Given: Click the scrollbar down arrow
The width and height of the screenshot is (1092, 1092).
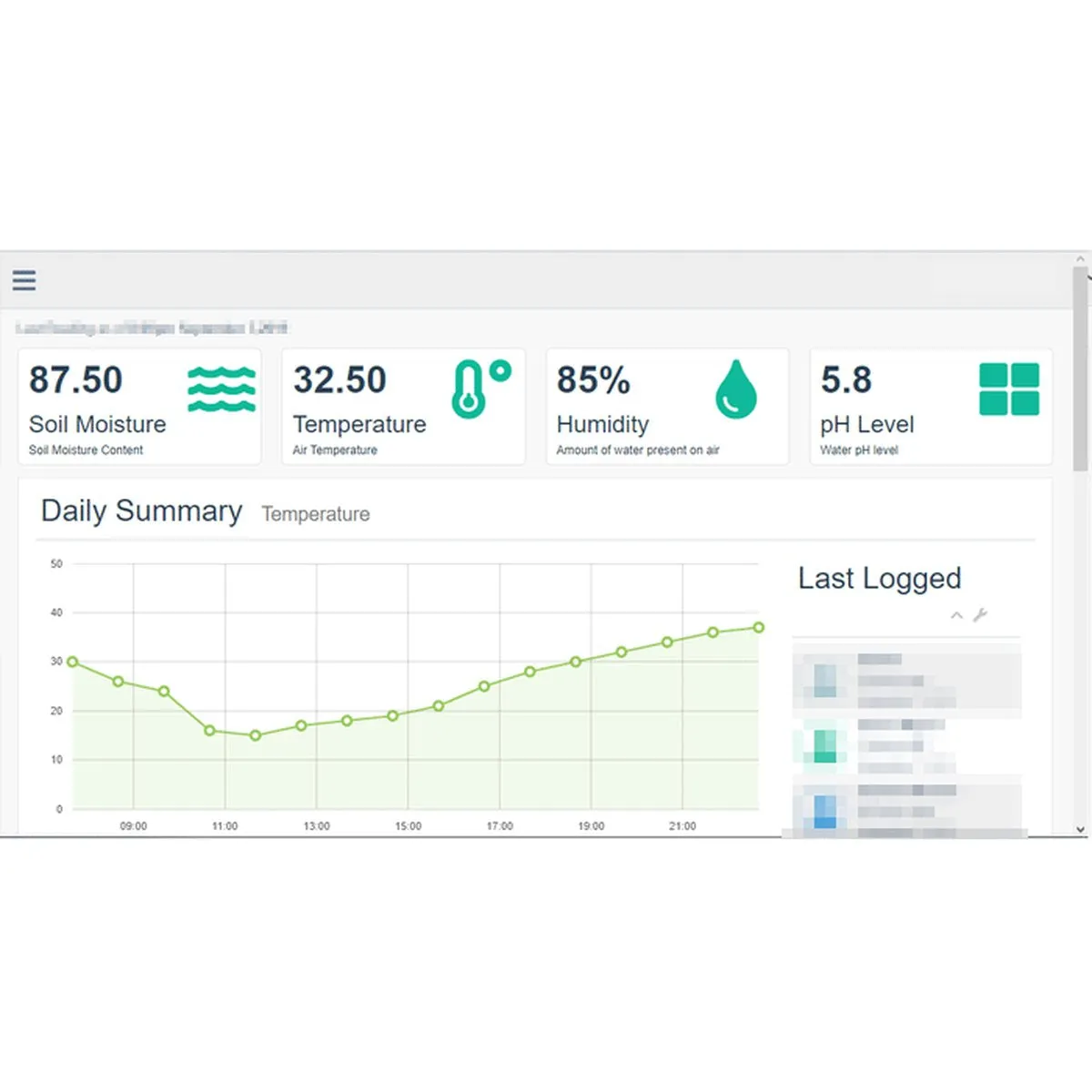Looking at the screenshot, I should [x=1080, y=829].
